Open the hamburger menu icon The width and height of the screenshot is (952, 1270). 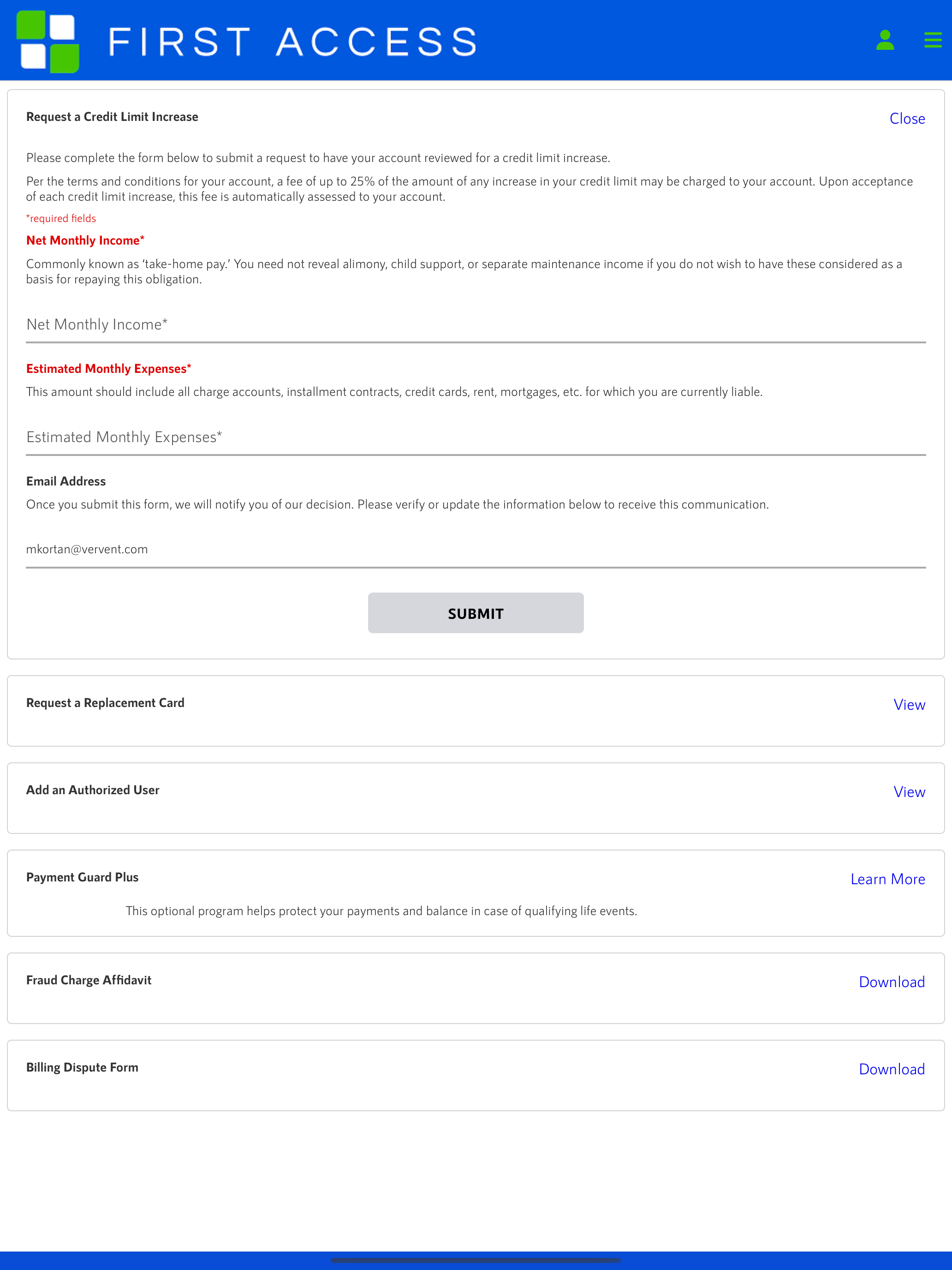coord(933,40)
